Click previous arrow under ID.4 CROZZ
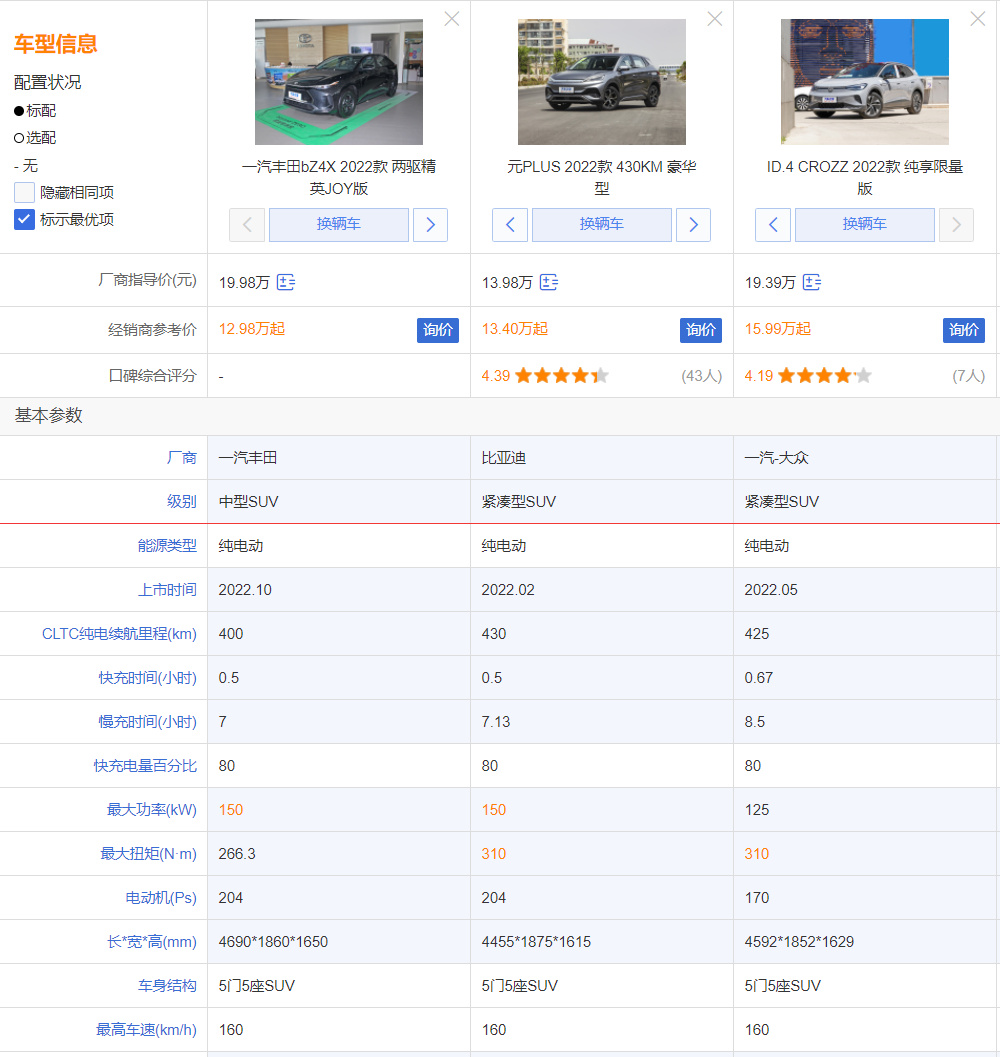 pos(773,224)
